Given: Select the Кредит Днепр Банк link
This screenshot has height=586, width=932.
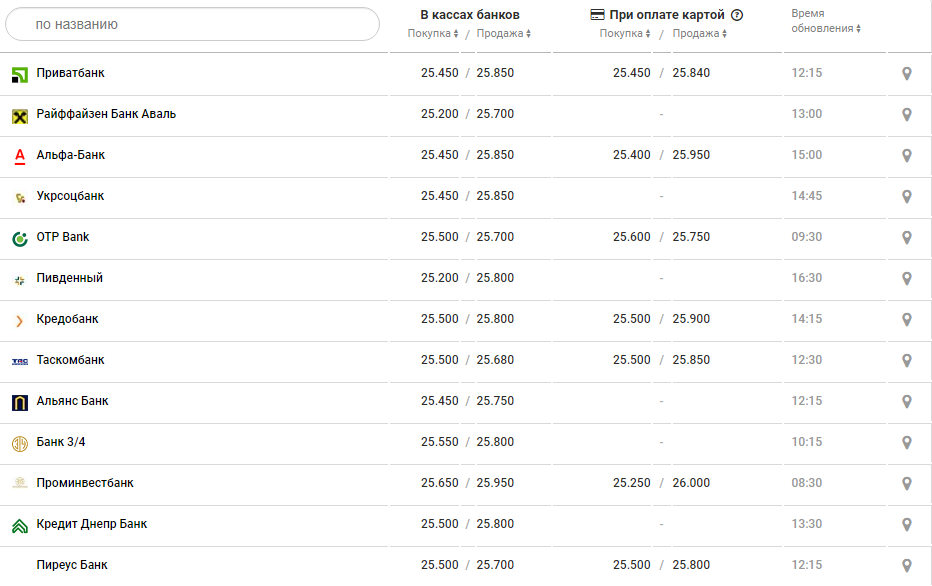Looking at the screenshot, I should (x=92, y=524).
